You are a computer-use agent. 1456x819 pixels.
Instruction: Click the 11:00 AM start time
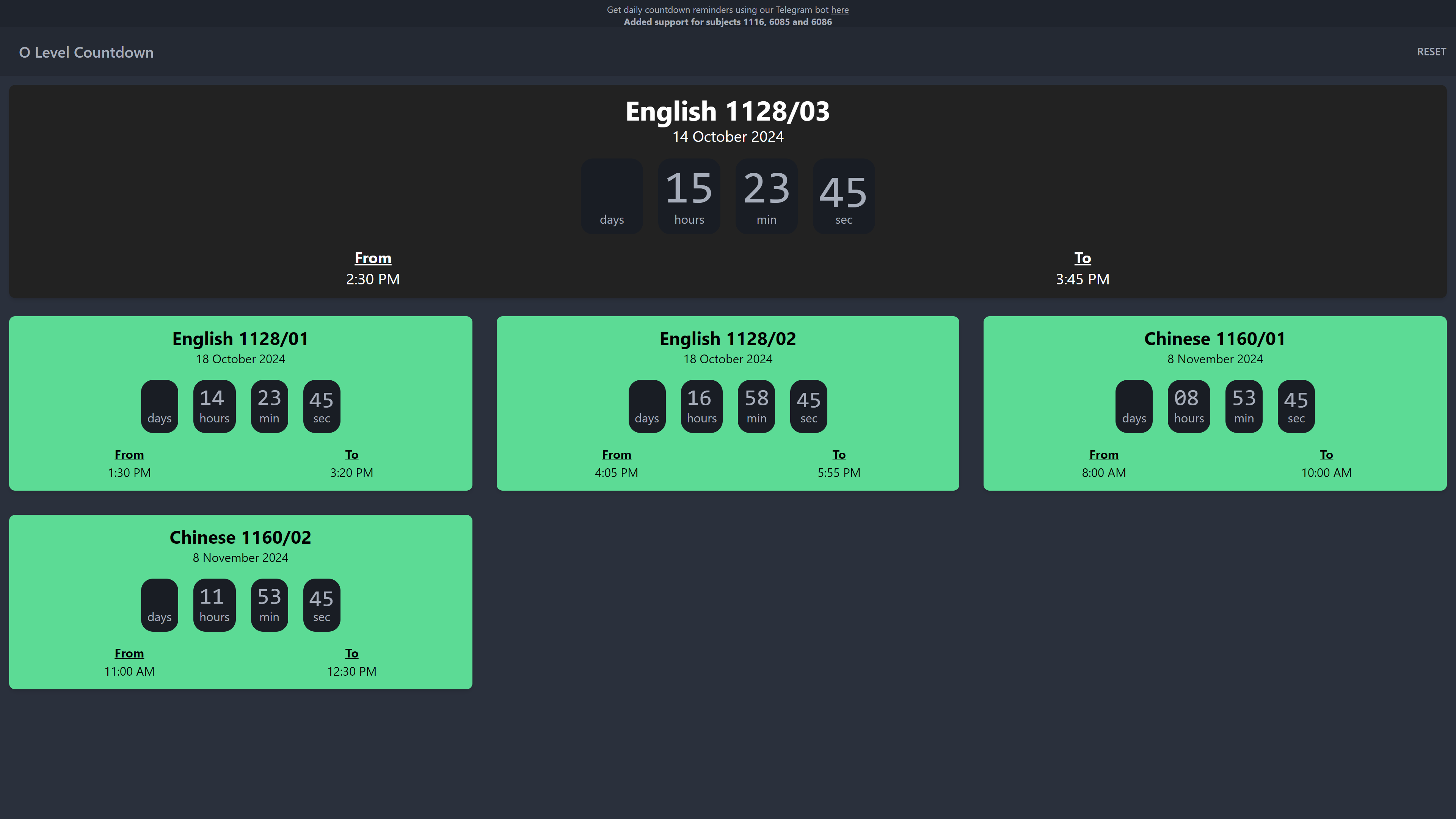tap(129, 672)
